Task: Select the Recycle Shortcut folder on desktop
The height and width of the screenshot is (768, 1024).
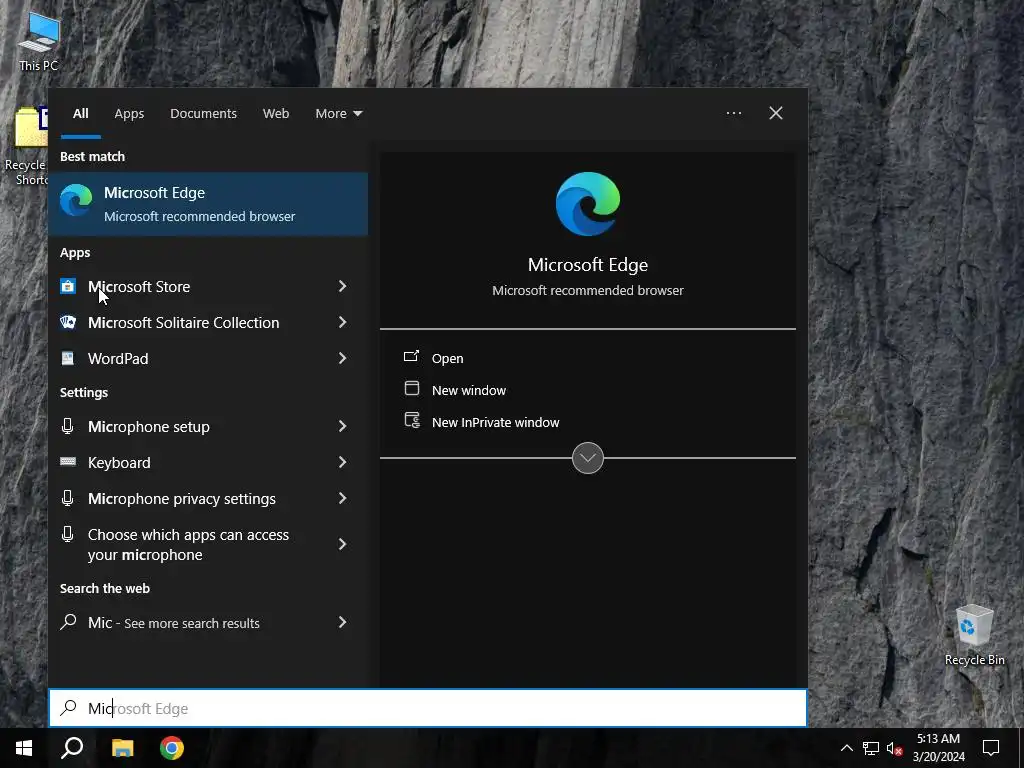Action: tap(26, 146)
